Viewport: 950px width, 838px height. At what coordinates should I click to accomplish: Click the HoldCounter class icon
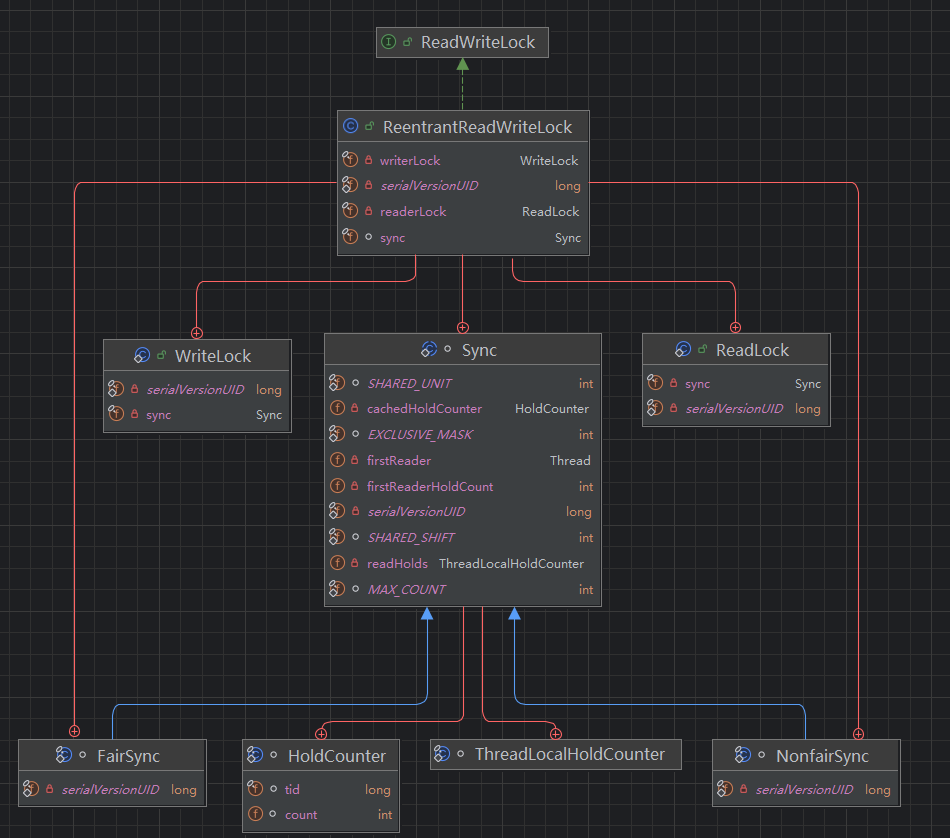tap(254, 756)
